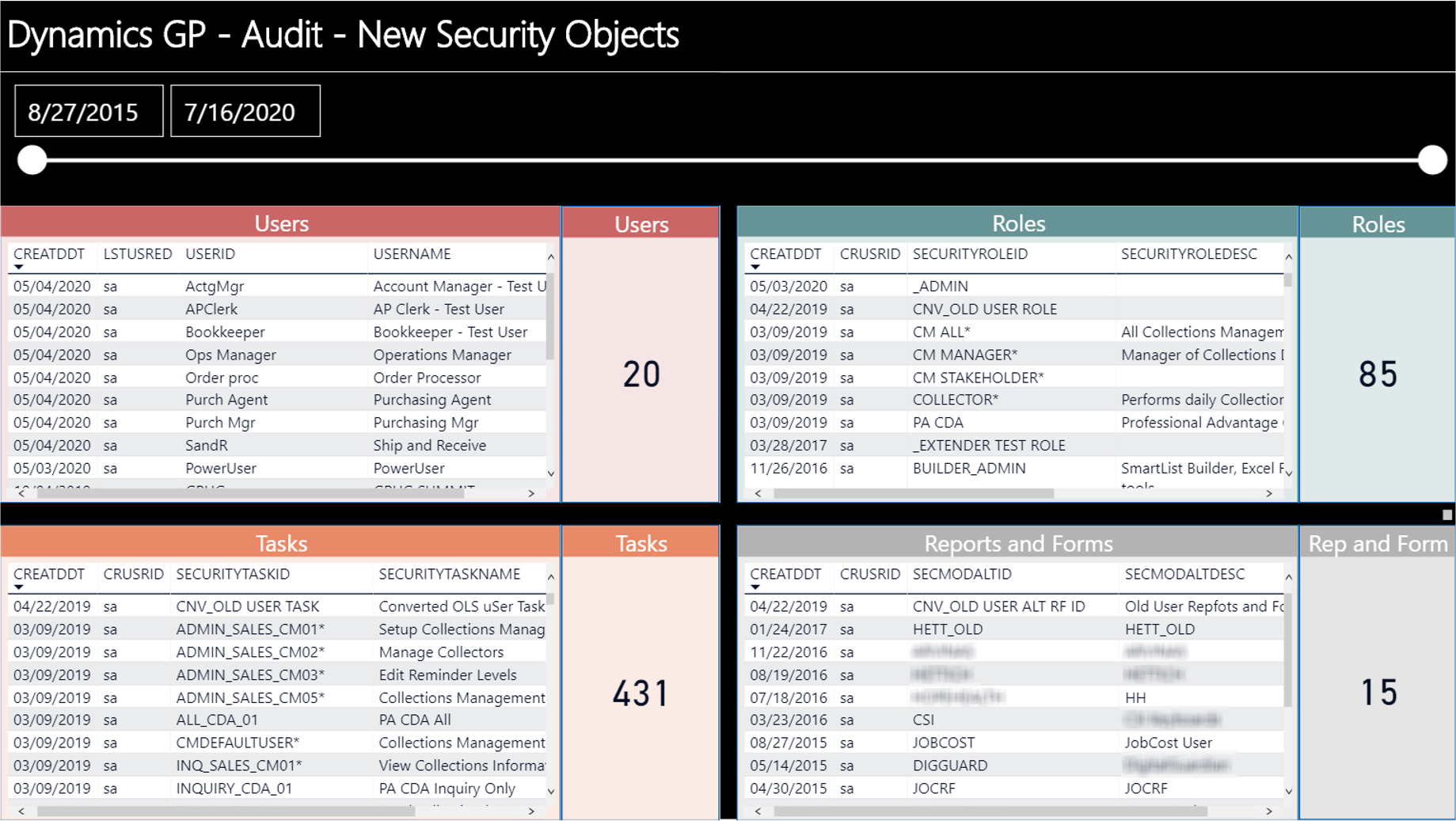This screenshot has width=1456, height=821.
Task: Click the scroll up arrow in Roles table
Action: 1288,257
